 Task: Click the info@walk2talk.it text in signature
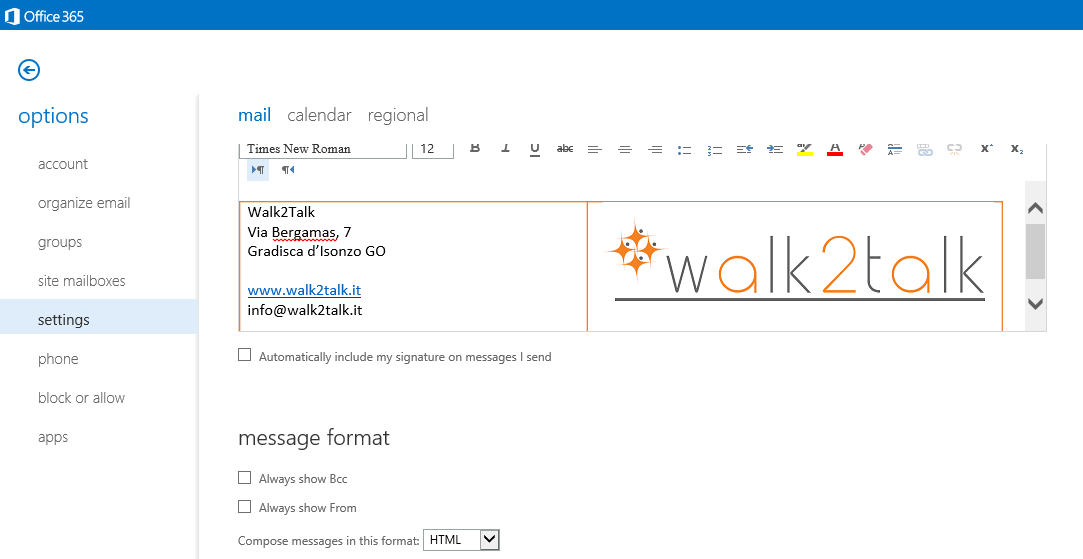tap(305, 310)
